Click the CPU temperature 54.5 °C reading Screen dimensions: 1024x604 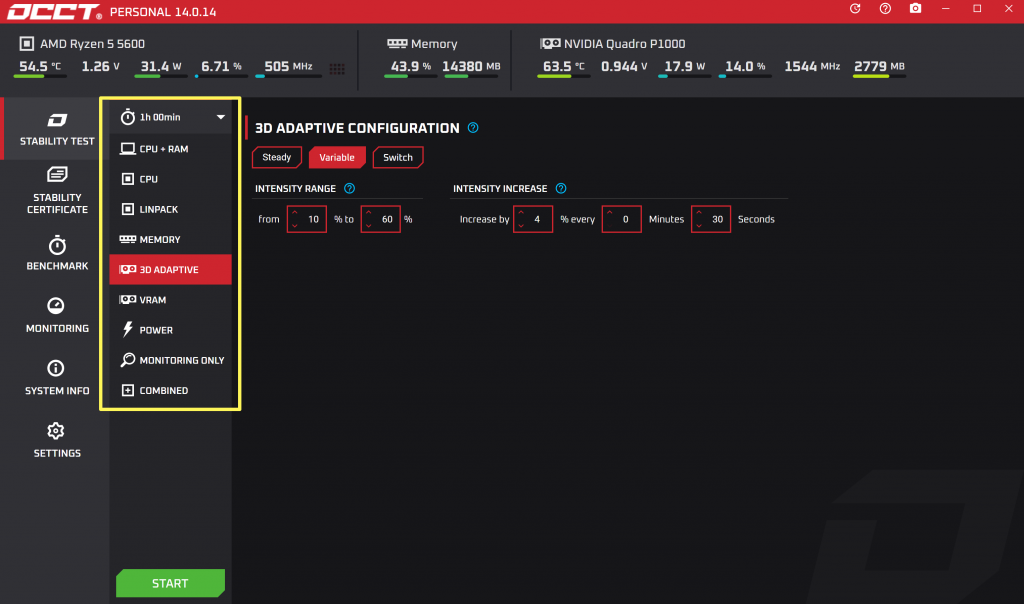coord(40,67)
